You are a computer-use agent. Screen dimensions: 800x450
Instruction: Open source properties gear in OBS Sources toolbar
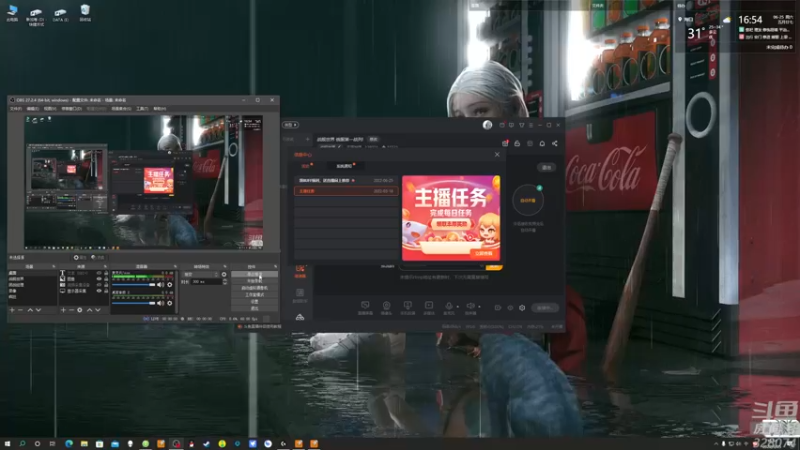coord(80,310)
